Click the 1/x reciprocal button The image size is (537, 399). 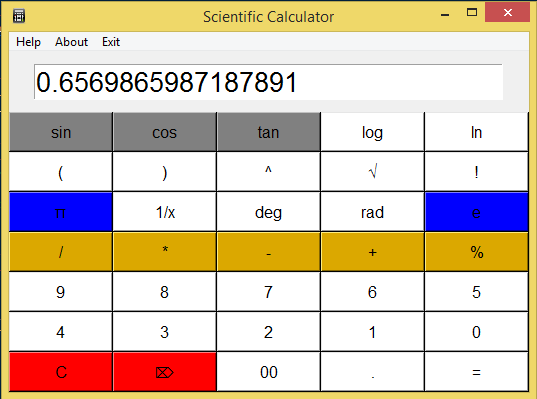click(164, 212)
